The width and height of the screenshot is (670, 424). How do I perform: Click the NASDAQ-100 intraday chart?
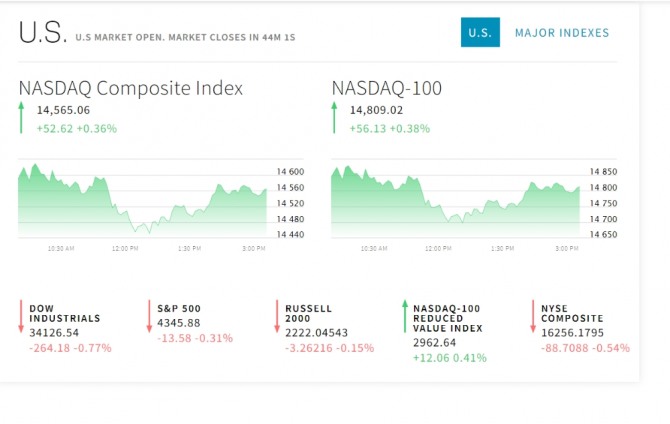455,198
